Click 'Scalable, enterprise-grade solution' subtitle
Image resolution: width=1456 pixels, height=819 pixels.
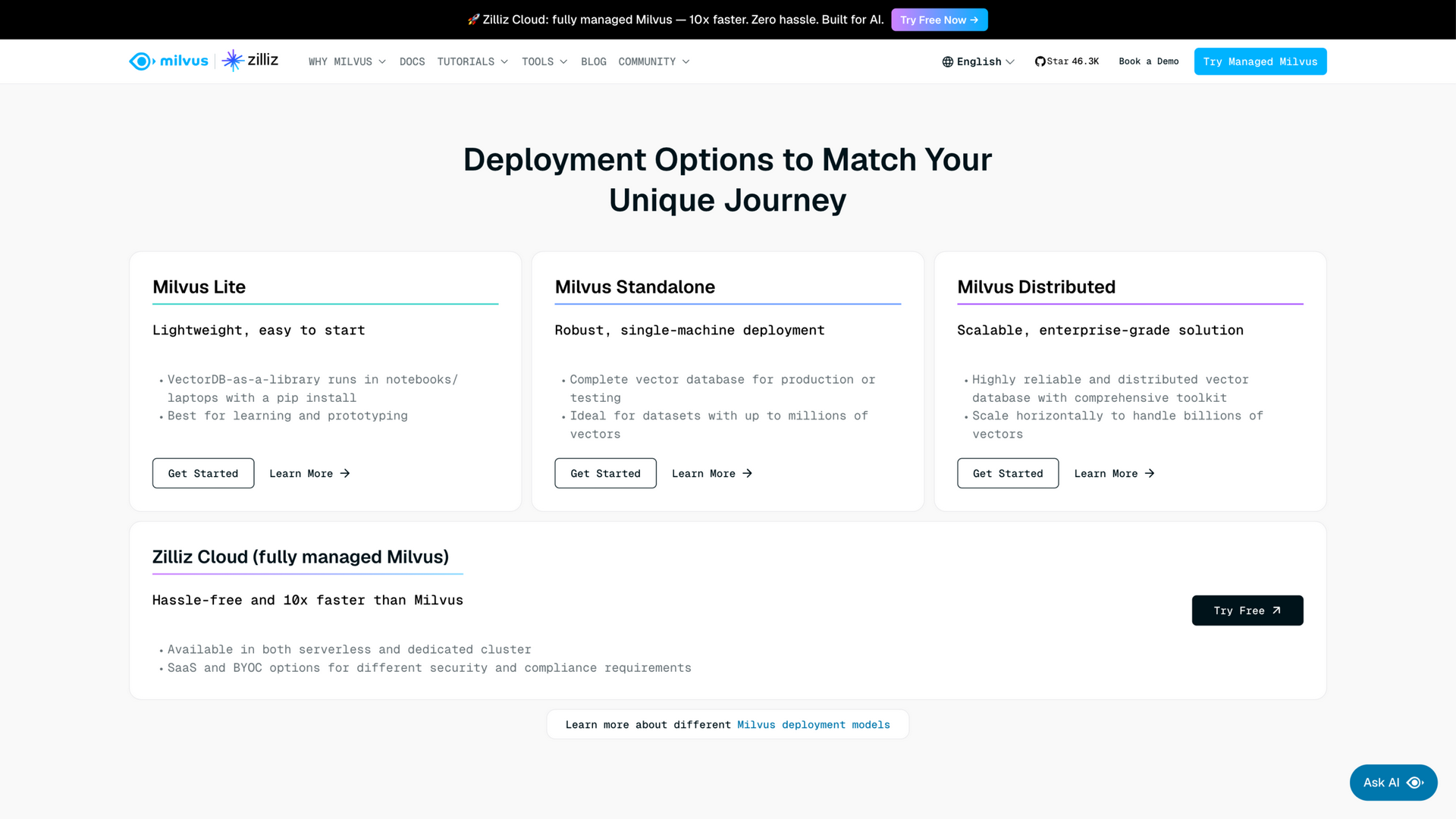(1100, 331)
